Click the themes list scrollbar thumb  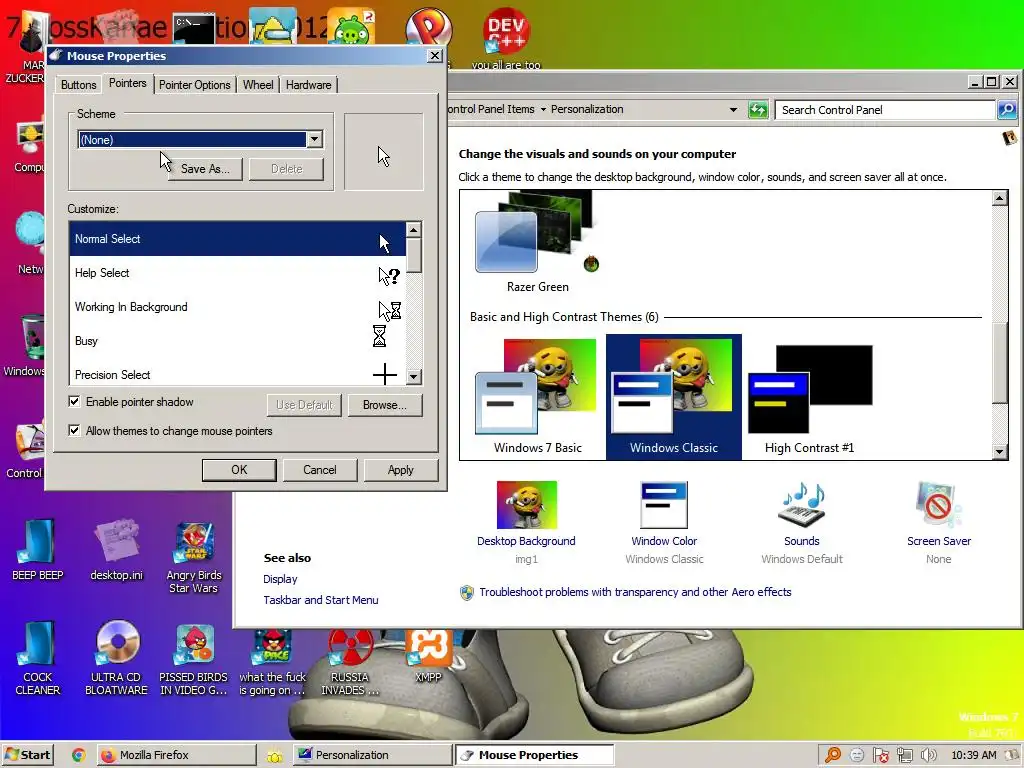[999, 363]
